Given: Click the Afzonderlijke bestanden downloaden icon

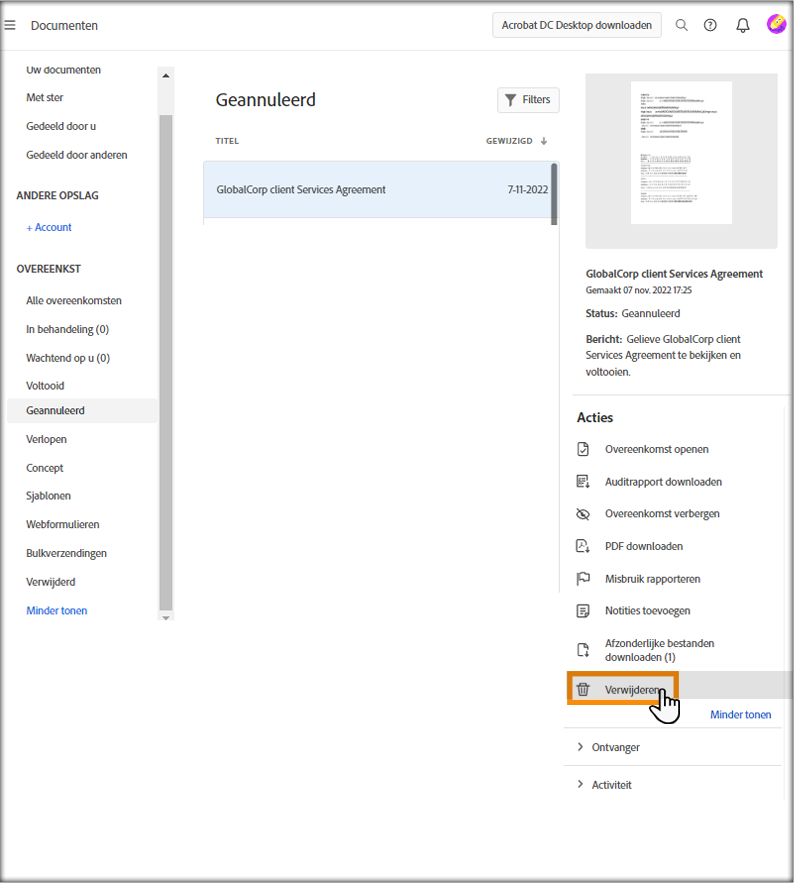Looking at the screenshot, I should (x=583, y=650).
